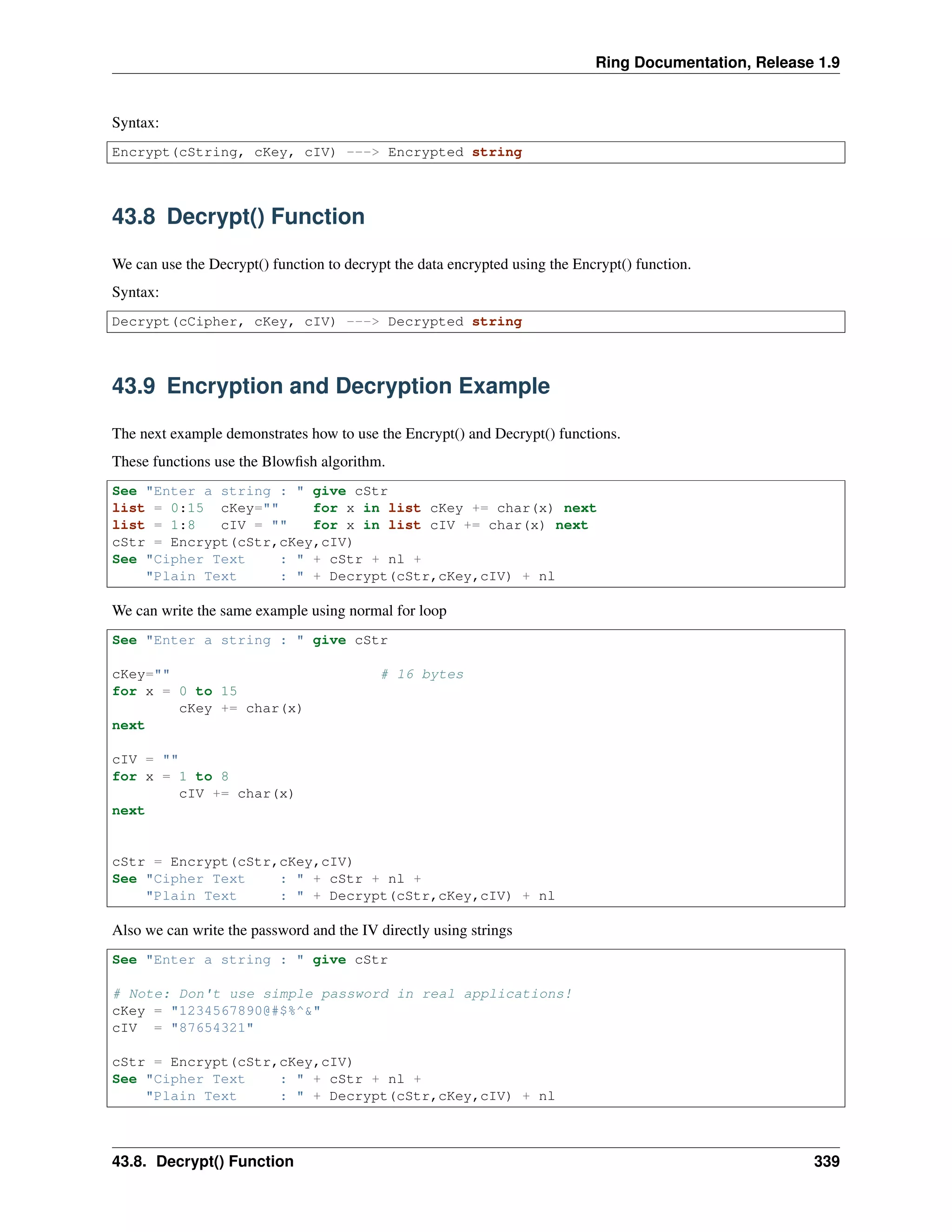Viewport: 952px width, 1232px height.
Task: Click the 'list = 1:8' code line
Action: pos(153,525)
